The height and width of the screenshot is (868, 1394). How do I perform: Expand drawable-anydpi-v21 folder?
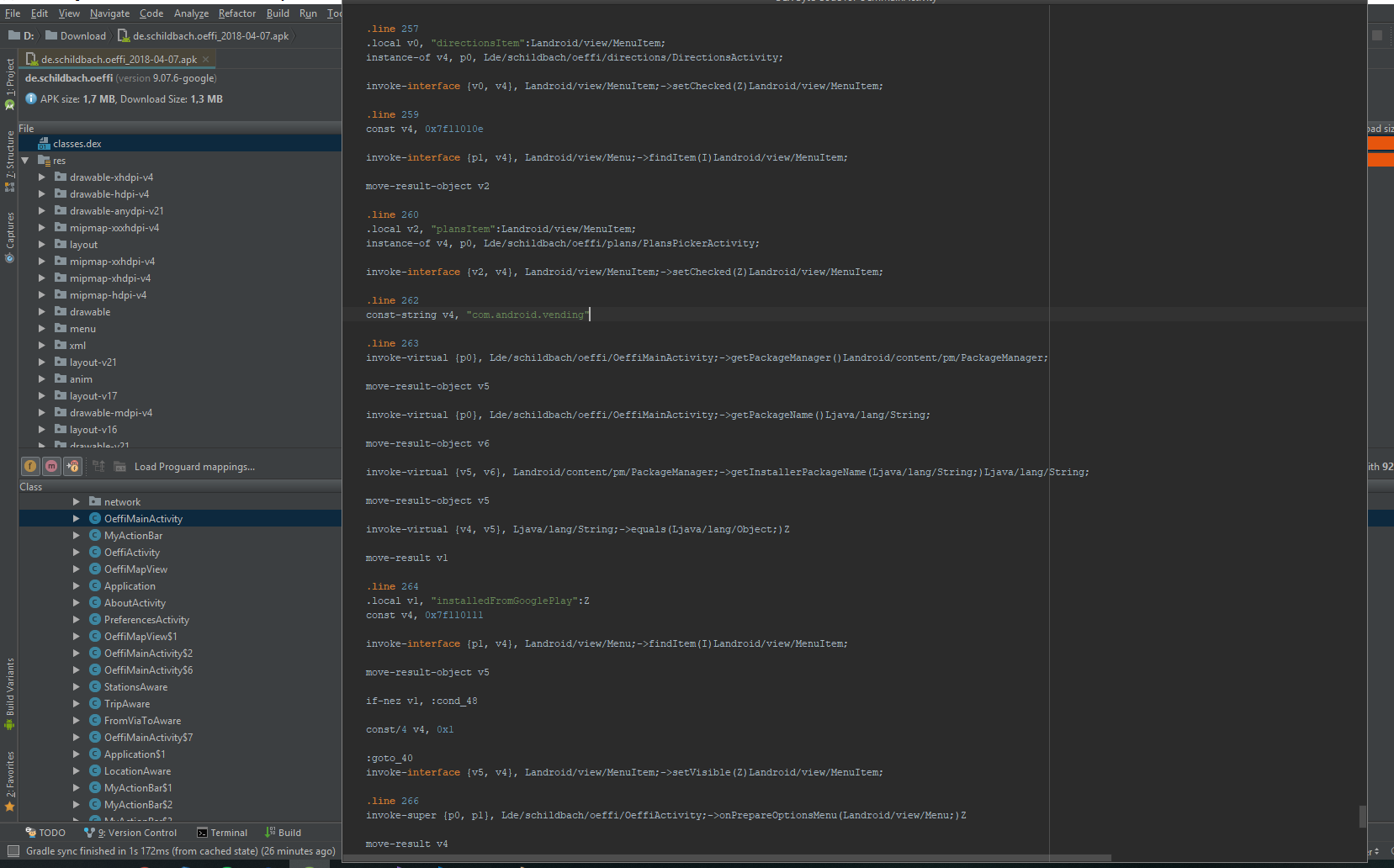(42, 211)
